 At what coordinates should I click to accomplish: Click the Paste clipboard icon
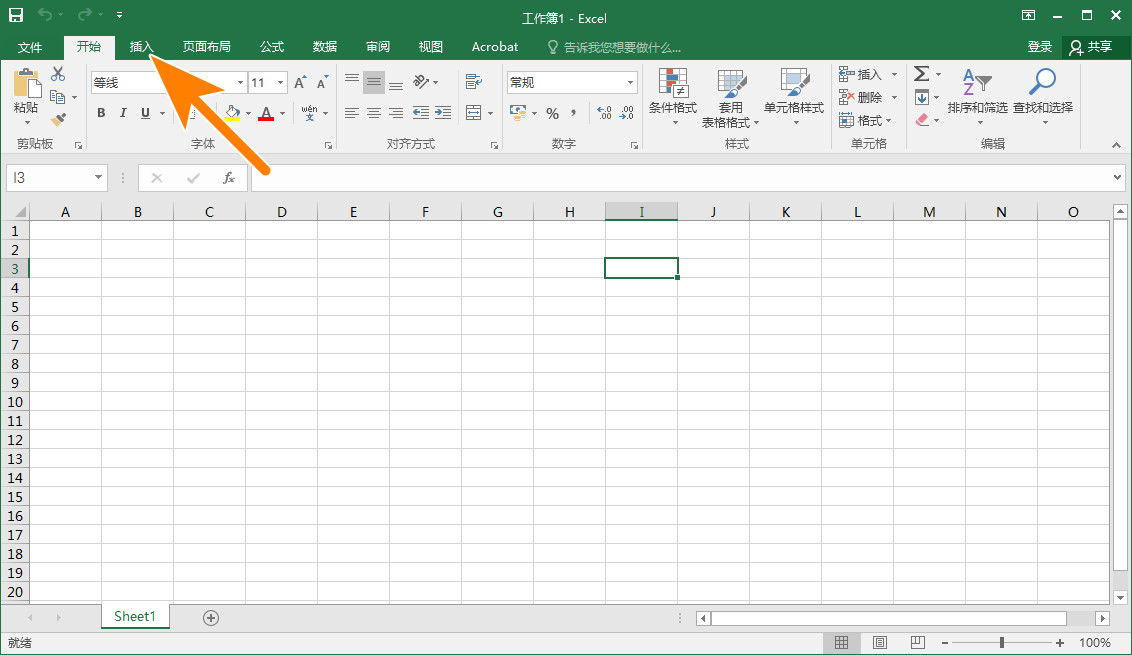(27, 83)
